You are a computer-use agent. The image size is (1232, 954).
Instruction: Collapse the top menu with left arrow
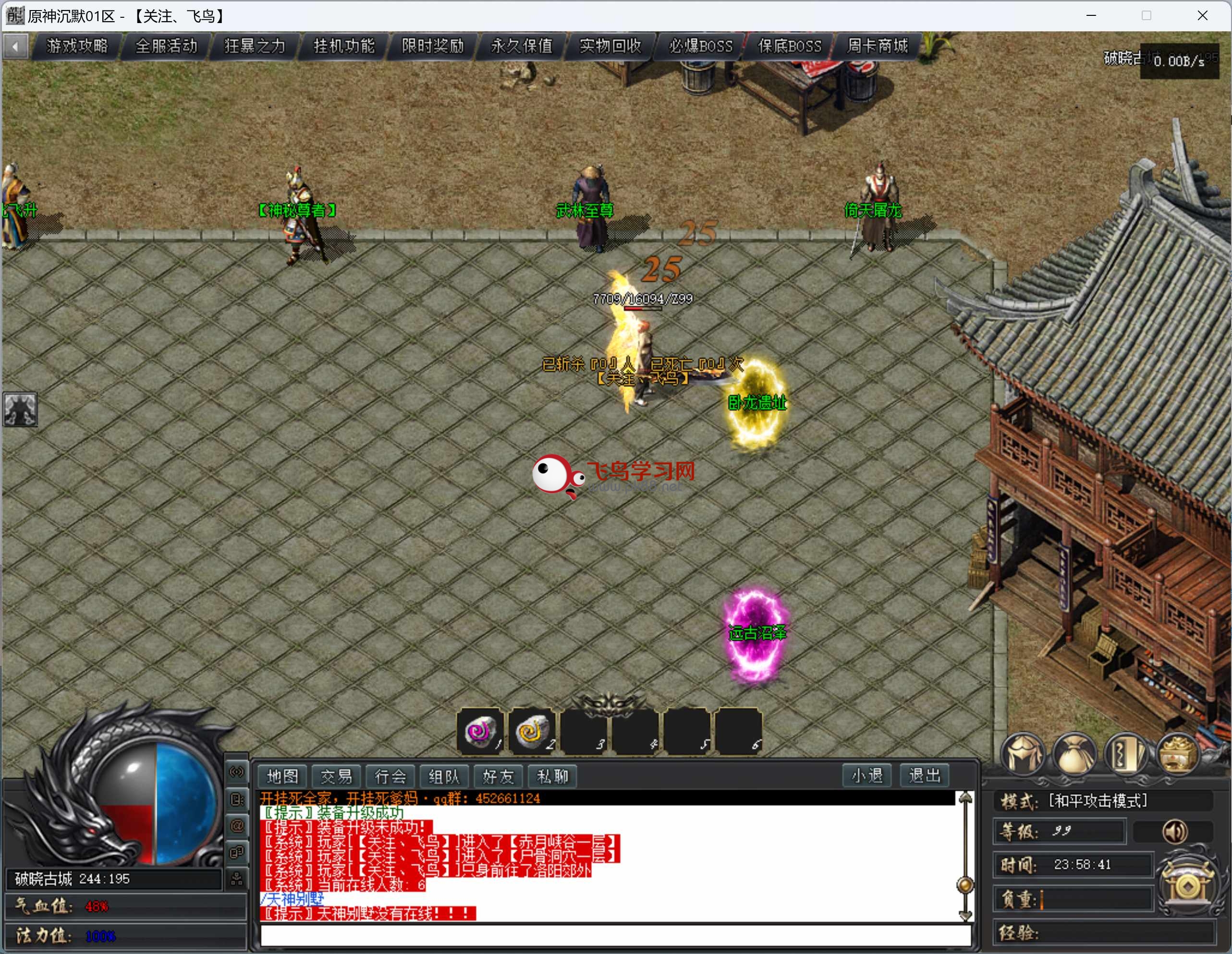click(15, 46)
